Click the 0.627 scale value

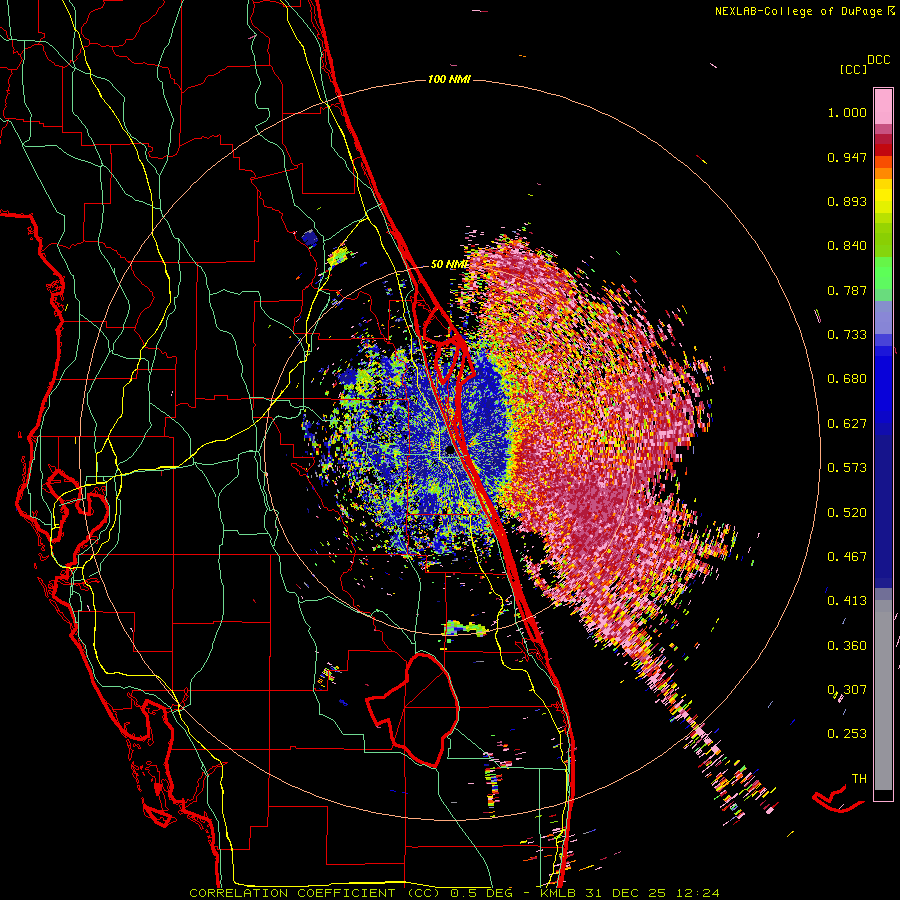(847, 424)
